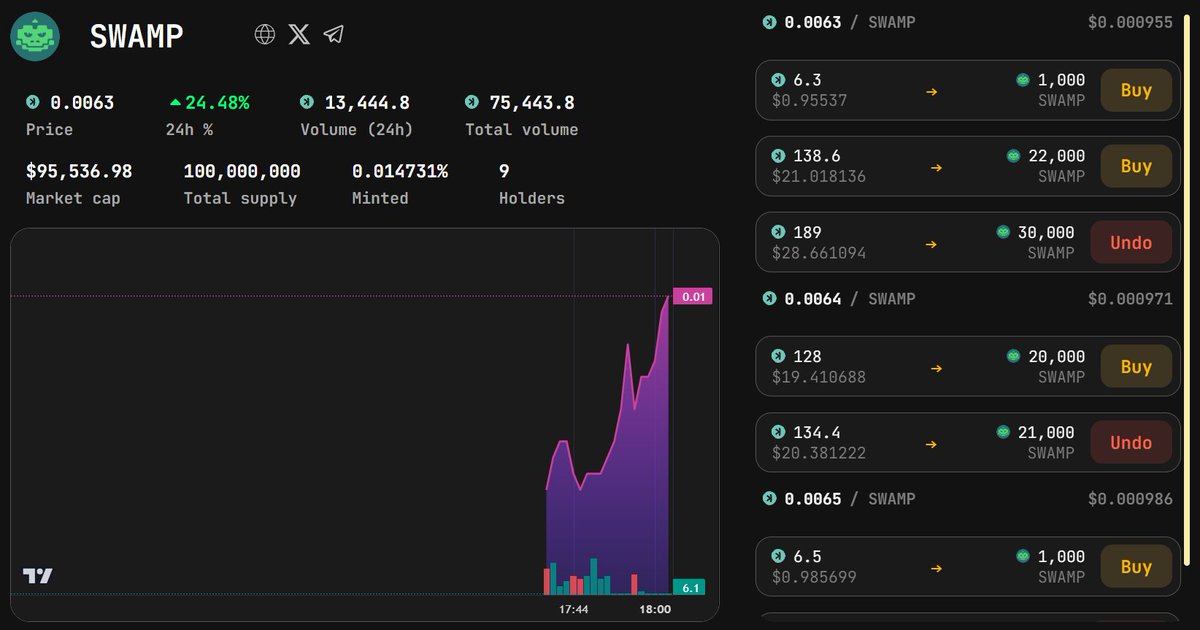Undo the 30,000 SWAMP order for 189
Screen dimensions: 1200x630
click(1131, 242)
